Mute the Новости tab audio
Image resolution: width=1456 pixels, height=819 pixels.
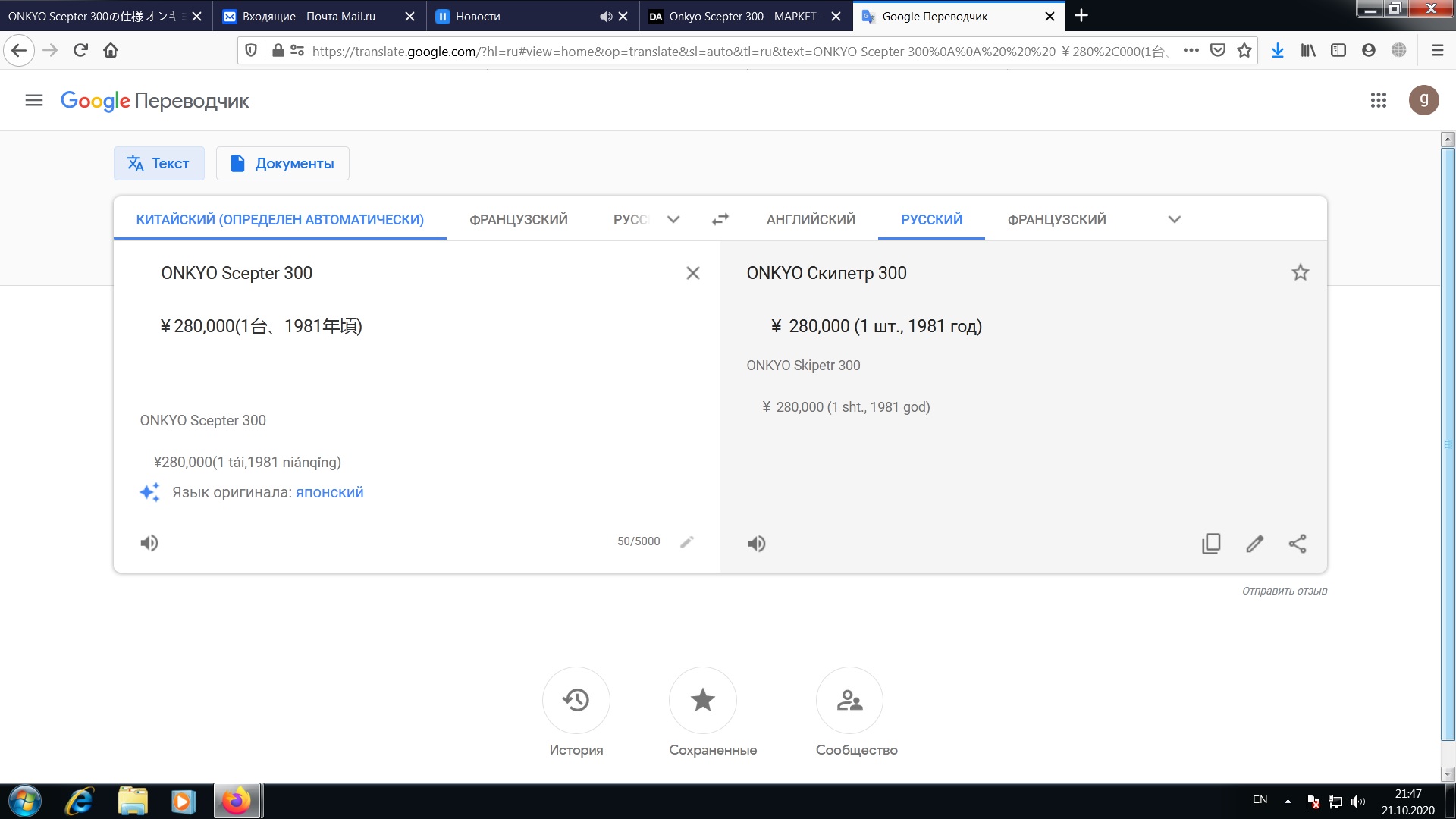pos(605,16)
